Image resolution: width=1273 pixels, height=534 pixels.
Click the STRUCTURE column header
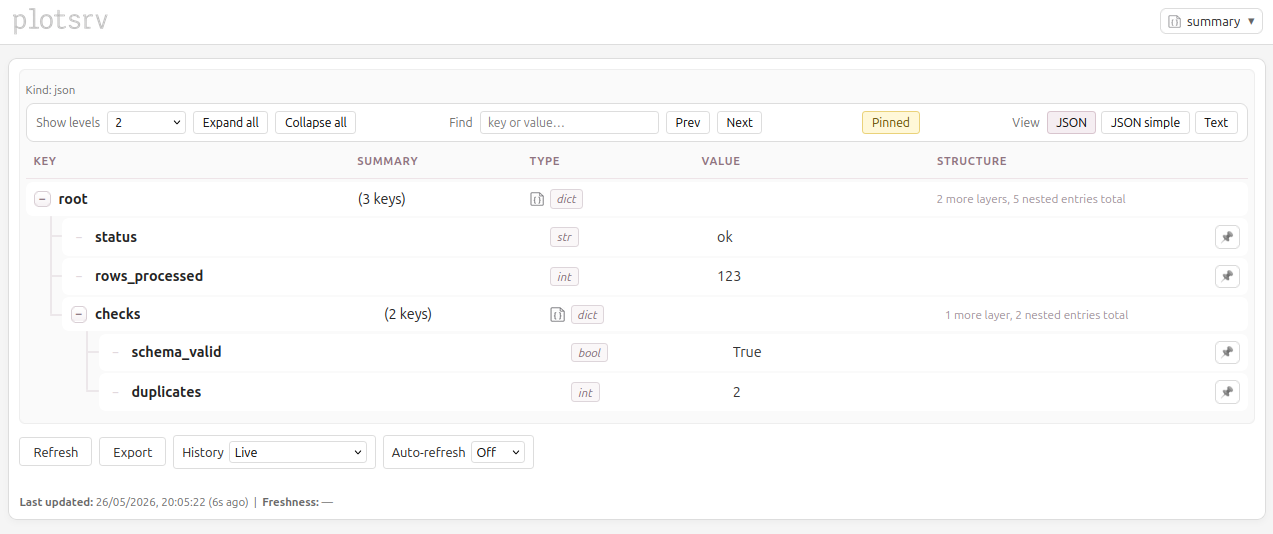971,161
